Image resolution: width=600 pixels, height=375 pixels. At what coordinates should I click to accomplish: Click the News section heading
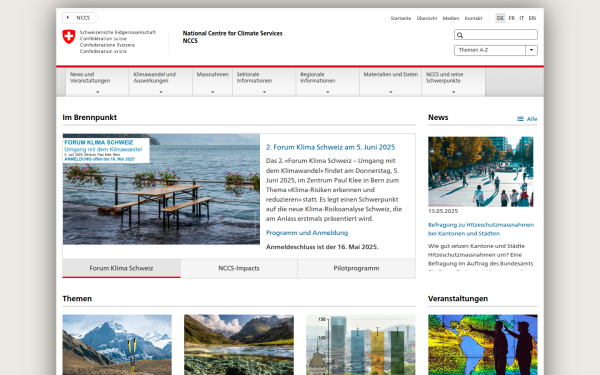438,117
